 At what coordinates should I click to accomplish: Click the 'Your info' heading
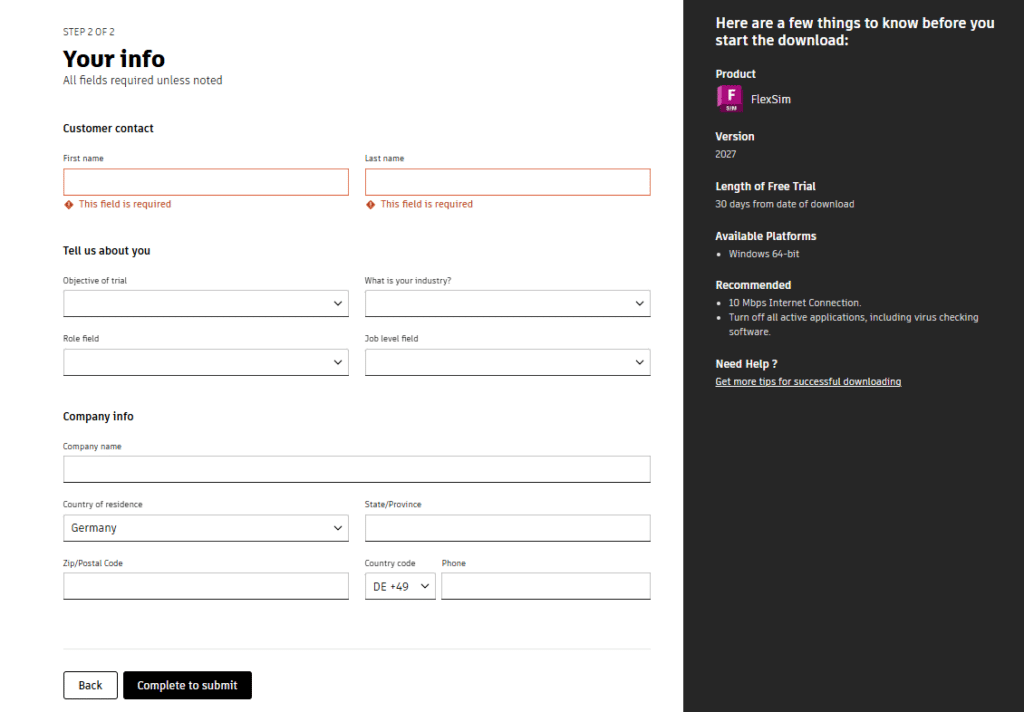pos(114,59)
